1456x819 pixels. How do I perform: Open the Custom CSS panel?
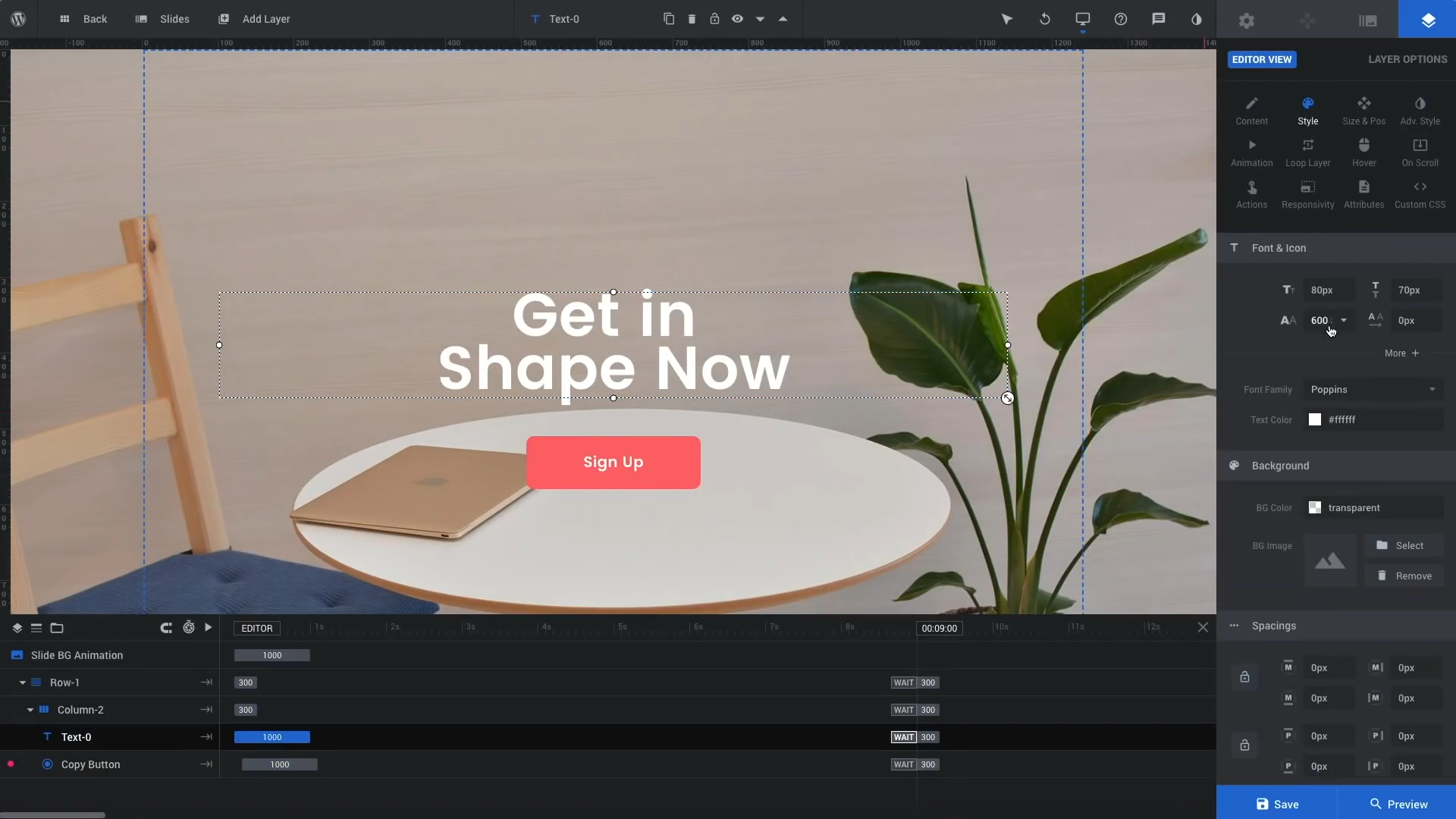[1420, 193]
